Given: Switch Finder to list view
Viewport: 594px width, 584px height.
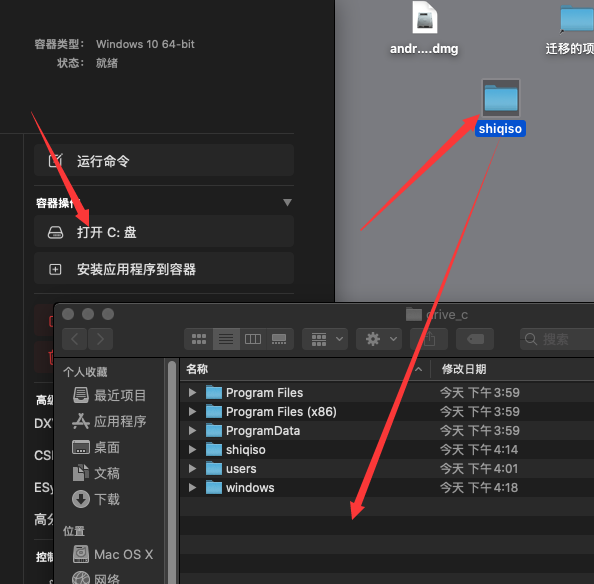Looking at the screenshot, I should (x=226, y=339).
